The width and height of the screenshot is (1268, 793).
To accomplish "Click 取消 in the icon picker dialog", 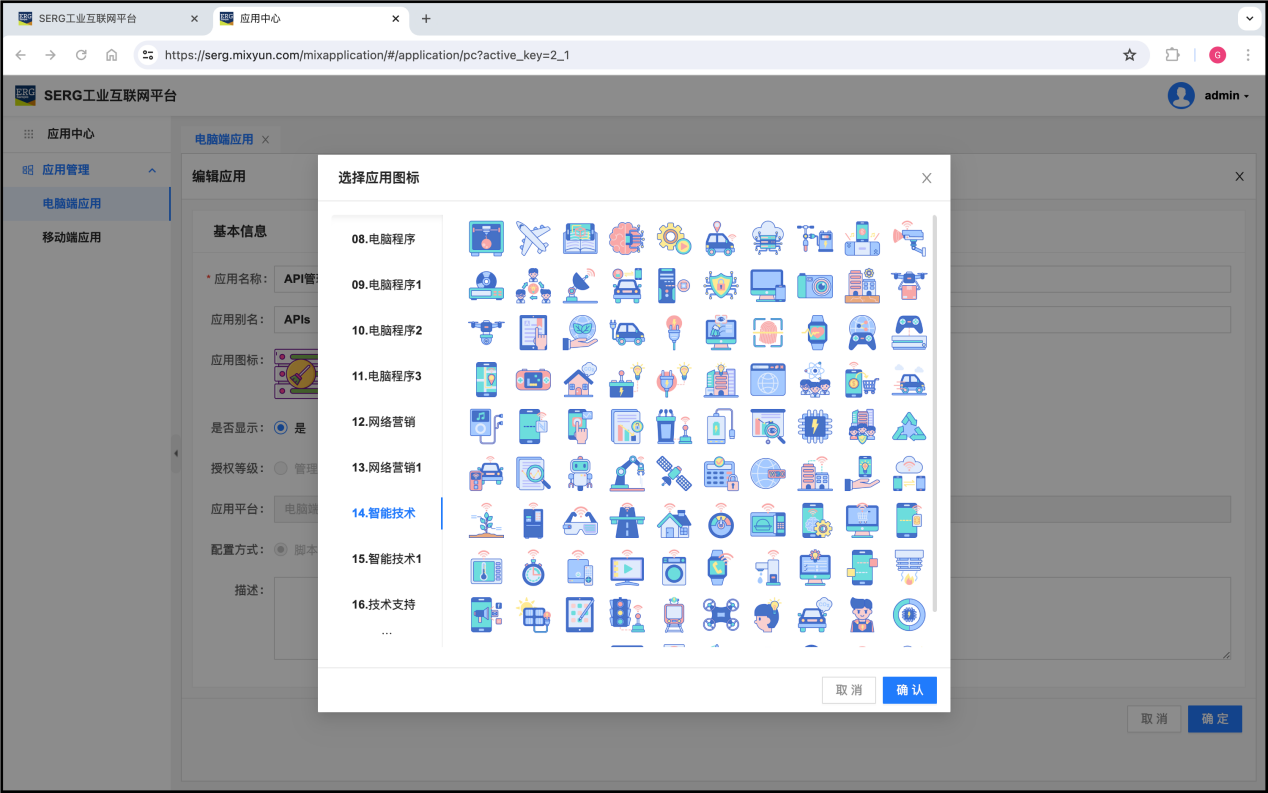I will coord(848,690).
